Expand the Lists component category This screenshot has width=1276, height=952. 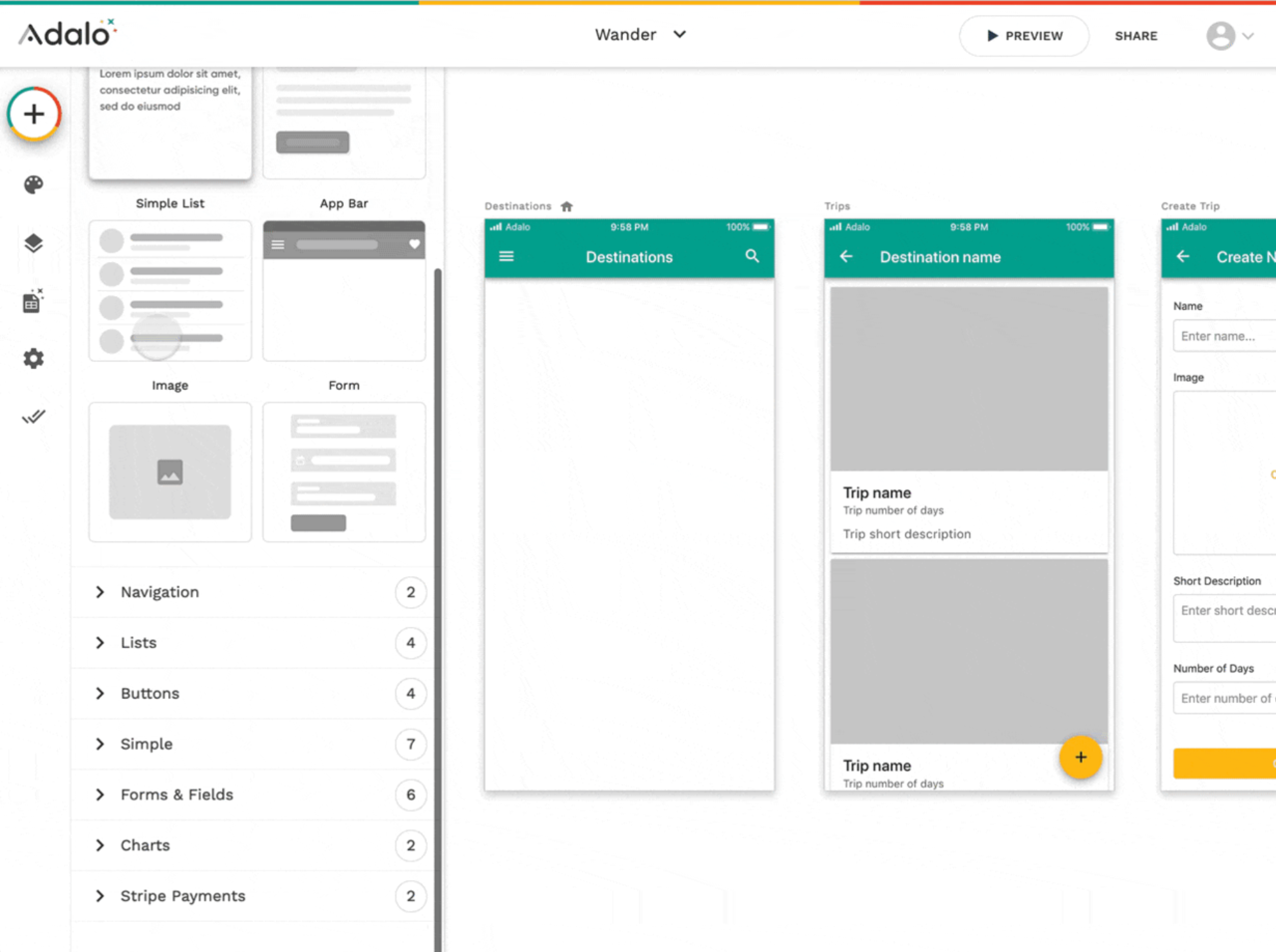click(x=139, y=643)
